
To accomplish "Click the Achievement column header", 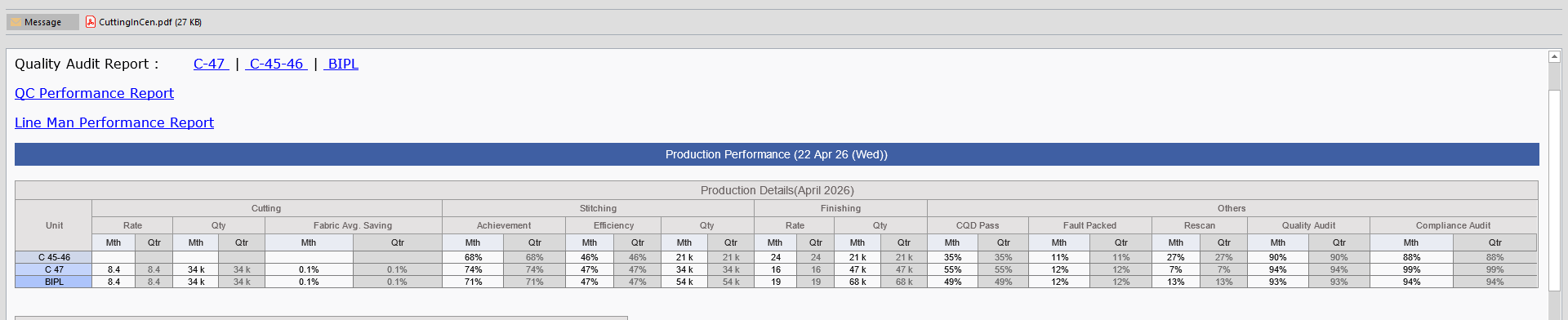I will (504, 225).
